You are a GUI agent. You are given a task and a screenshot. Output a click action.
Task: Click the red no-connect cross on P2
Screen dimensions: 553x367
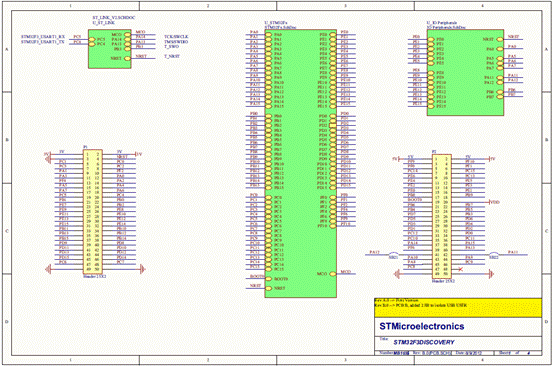coord(461,269)
